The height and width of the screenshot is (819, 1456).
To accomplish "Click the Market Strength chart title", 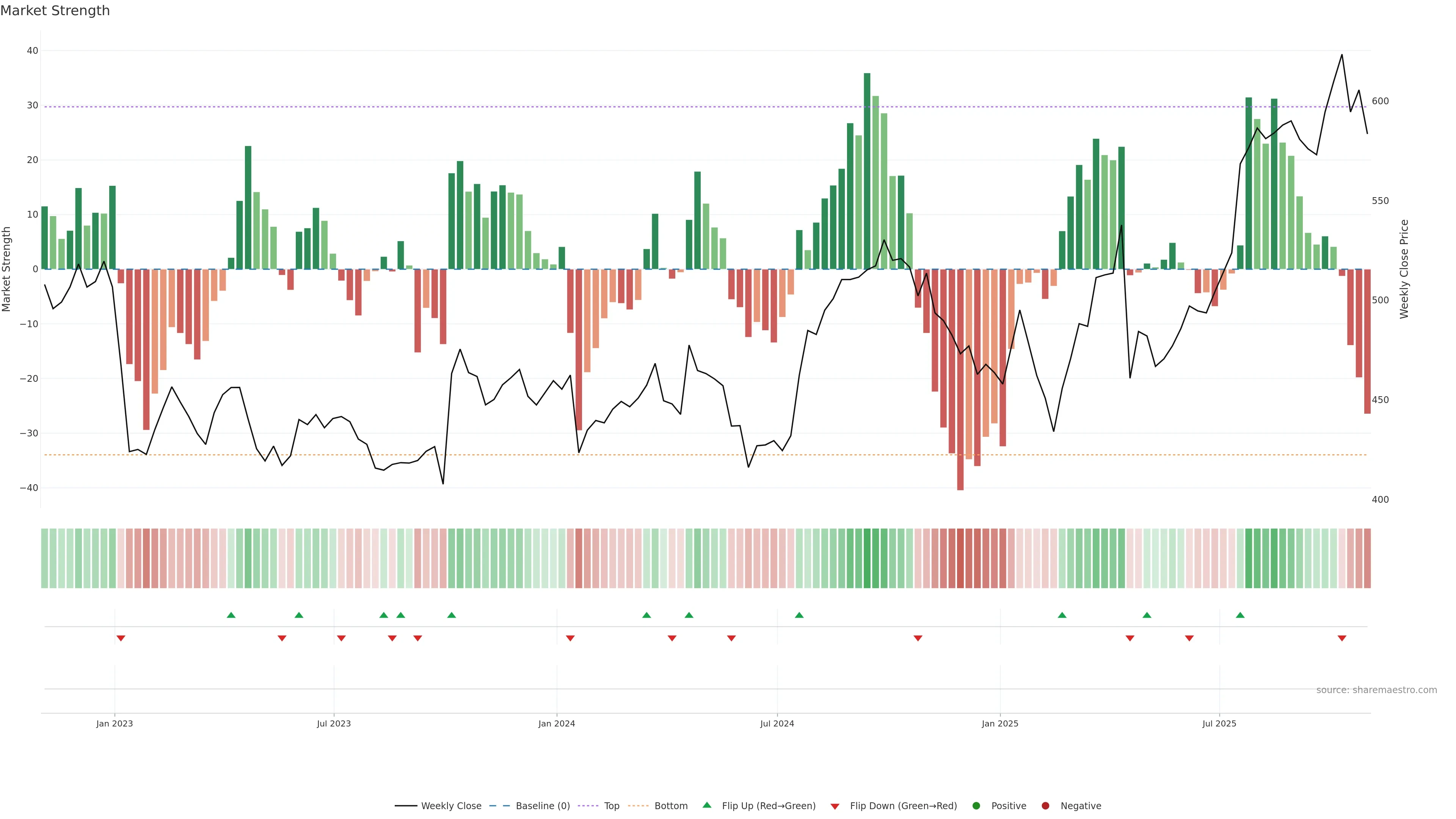I will pos(55,11).
